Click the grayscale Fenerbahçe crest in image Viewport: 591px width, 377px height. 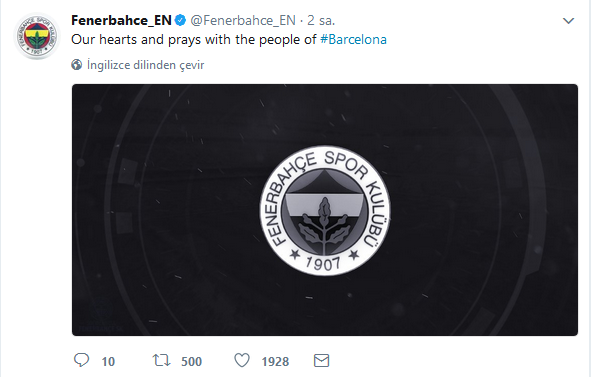325,210
